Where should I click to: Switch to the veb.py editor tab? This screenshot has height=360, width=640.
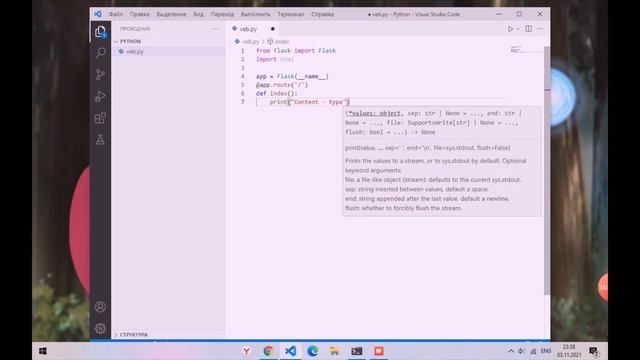(248, 29)
